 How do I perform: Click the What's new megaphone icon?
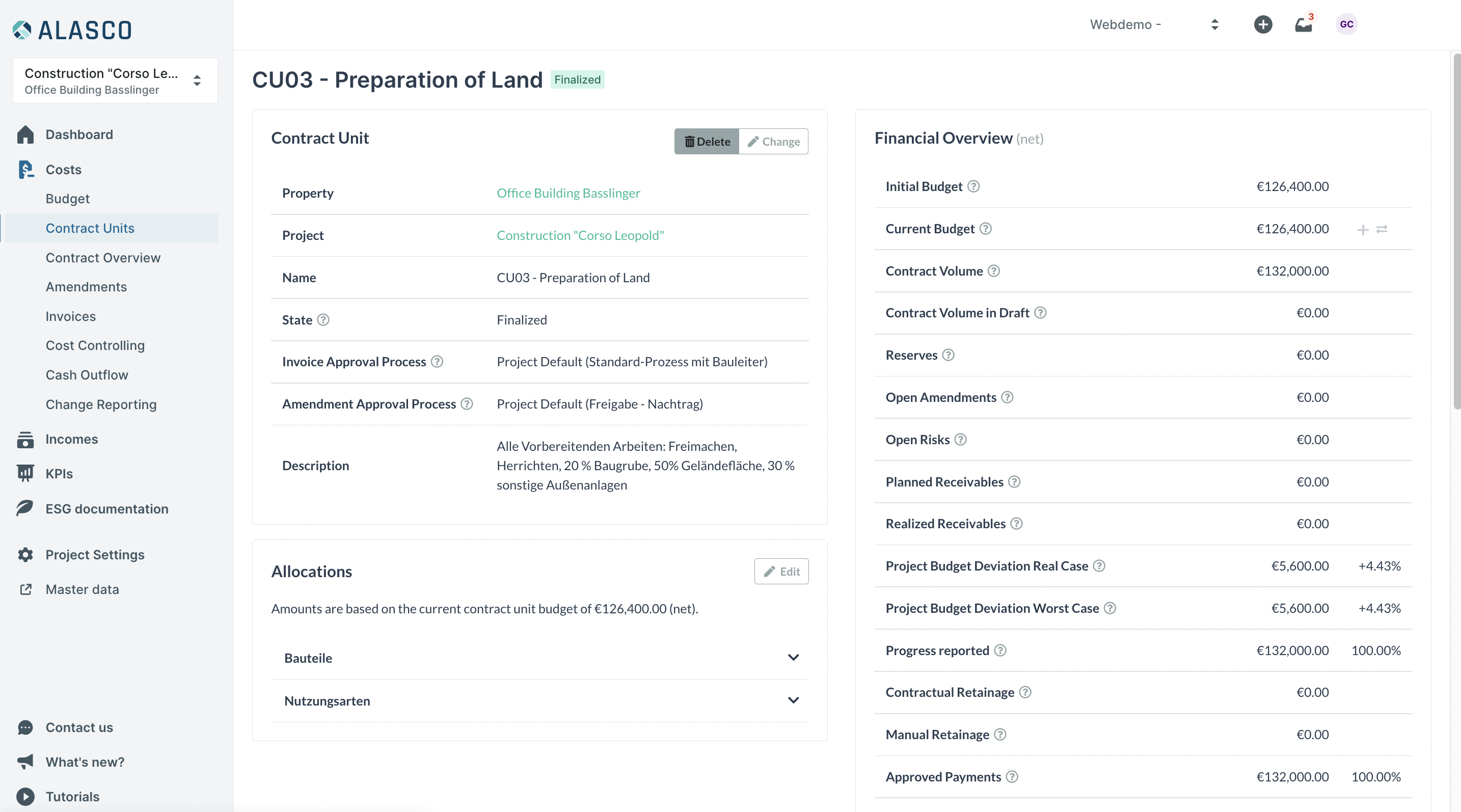click(x=25, y=762)
